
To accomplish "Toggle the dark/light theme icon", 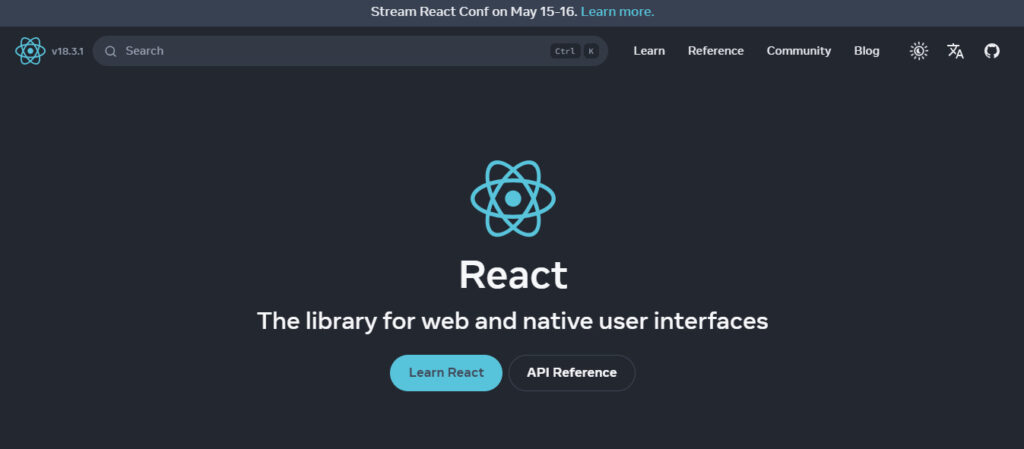I will coord(919,51).
